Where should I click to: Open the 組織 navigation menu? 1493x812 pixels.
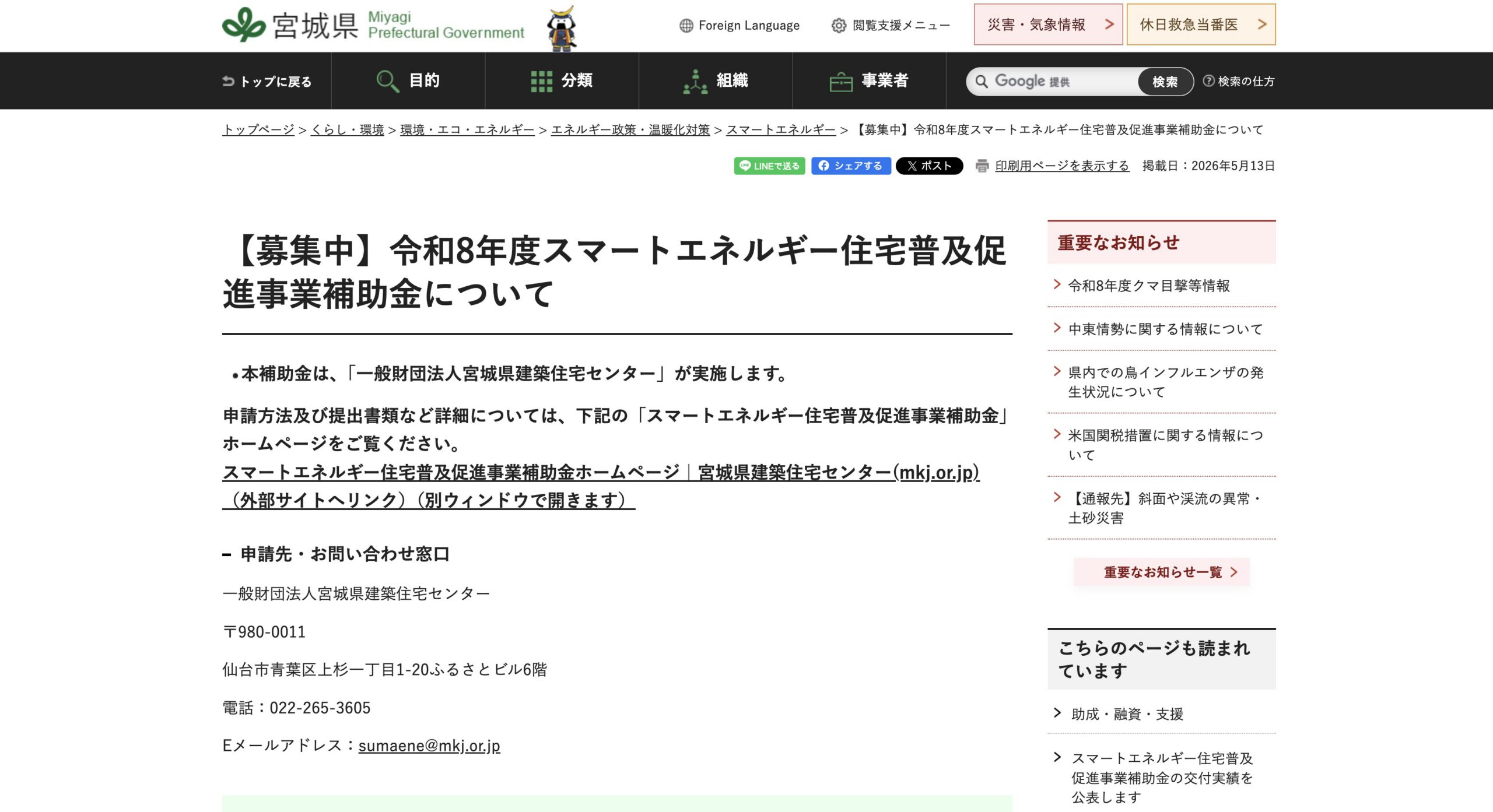click(x=716, y=80)
